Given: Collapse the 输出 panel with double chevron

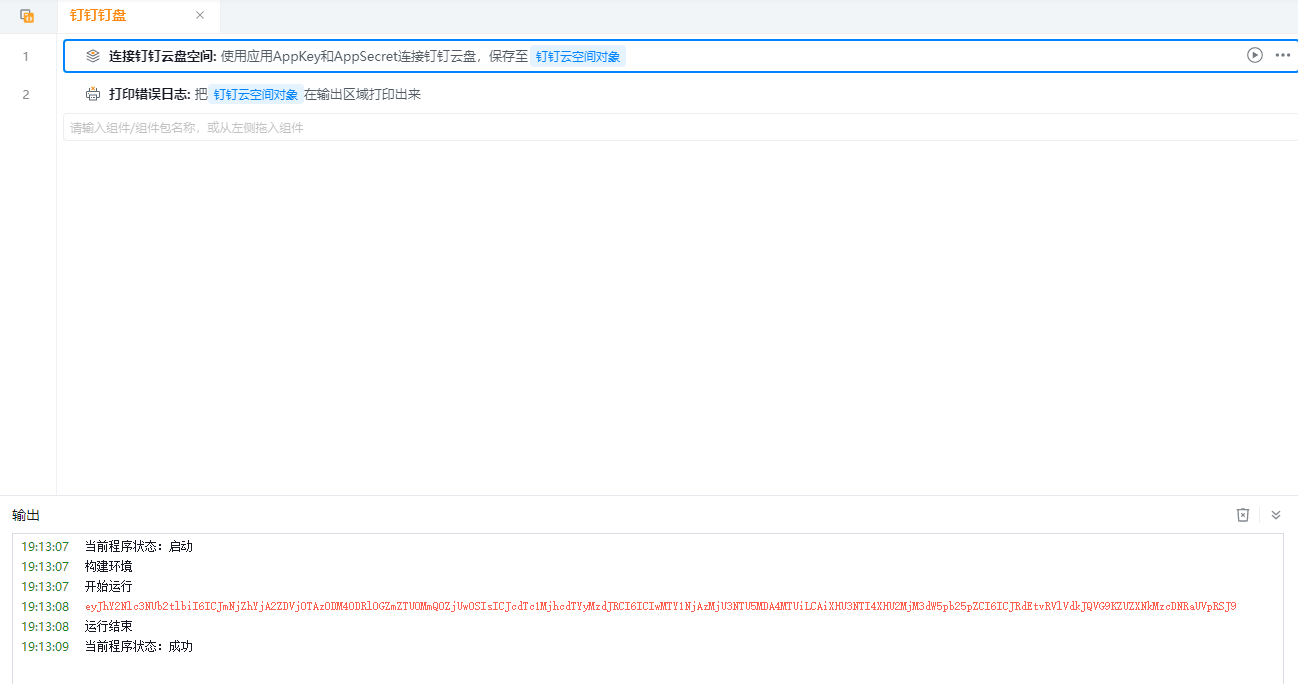Looking at the screenshot, I should 1276,515.
